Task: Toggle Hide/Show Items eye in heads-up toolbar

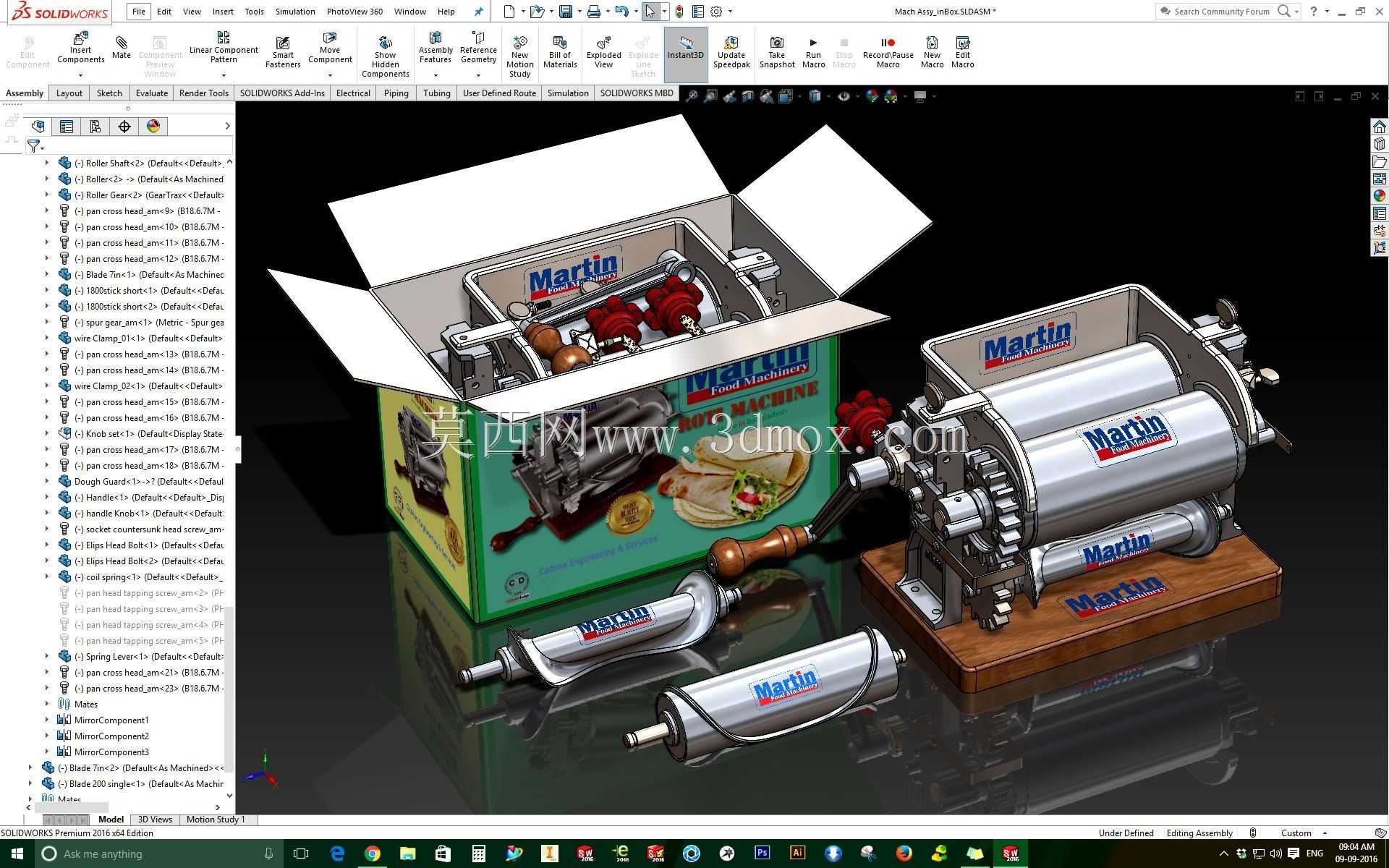Action: click(x=844, y=95)
